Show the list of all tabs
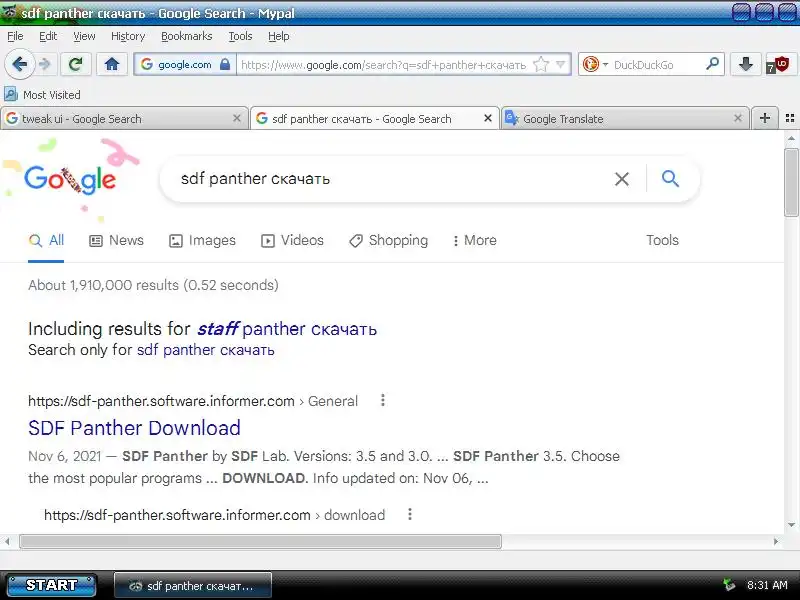800x600 pixels. click(790, 118)
